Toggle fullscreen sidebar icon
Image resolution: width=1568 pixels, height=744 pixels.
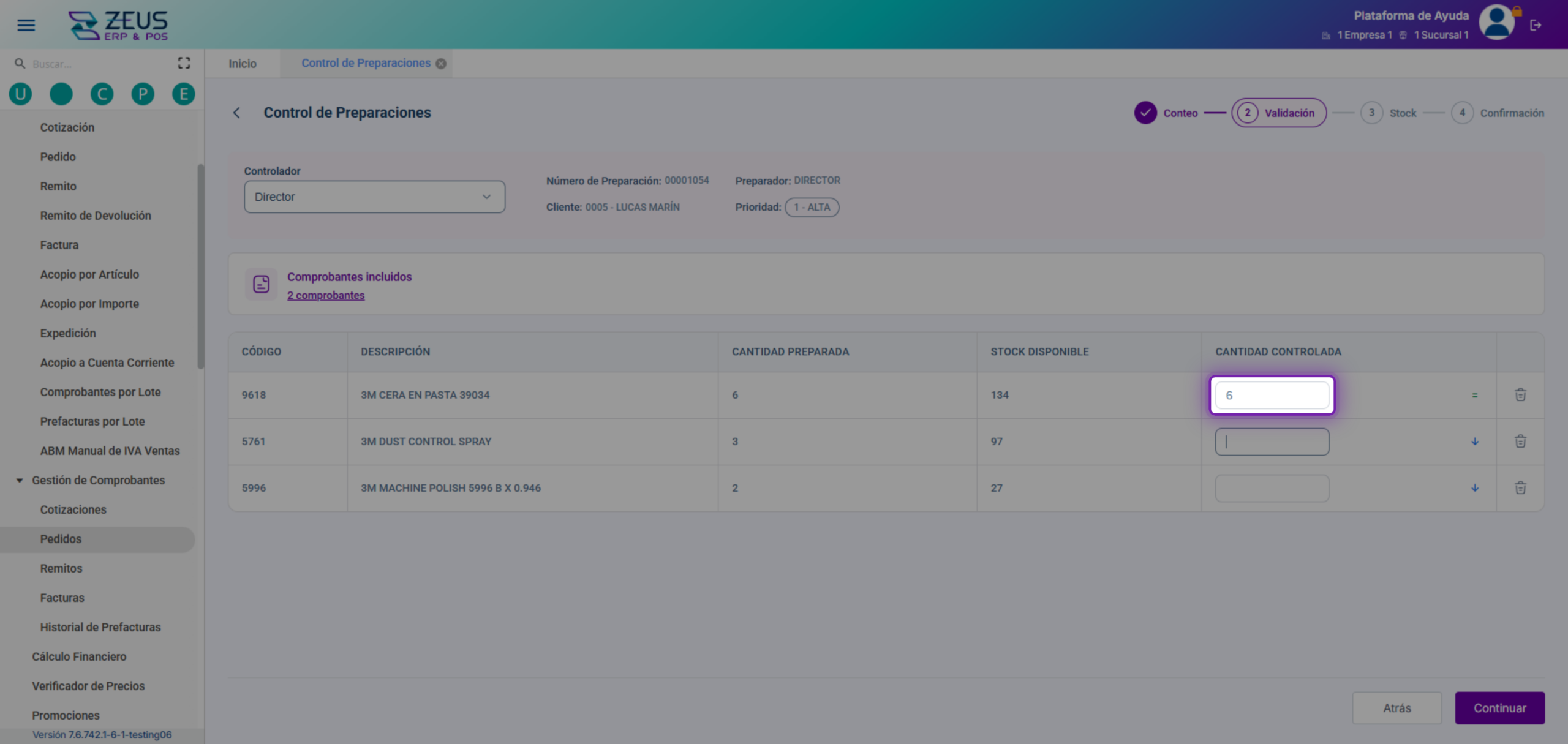(x=184, y=63)
